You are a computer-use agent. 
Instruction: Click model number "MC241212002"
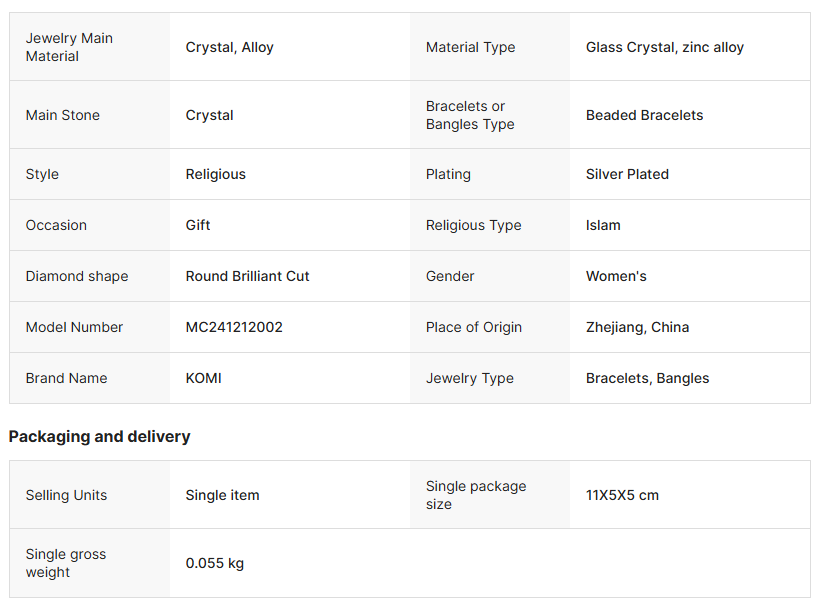pos(234,327)
